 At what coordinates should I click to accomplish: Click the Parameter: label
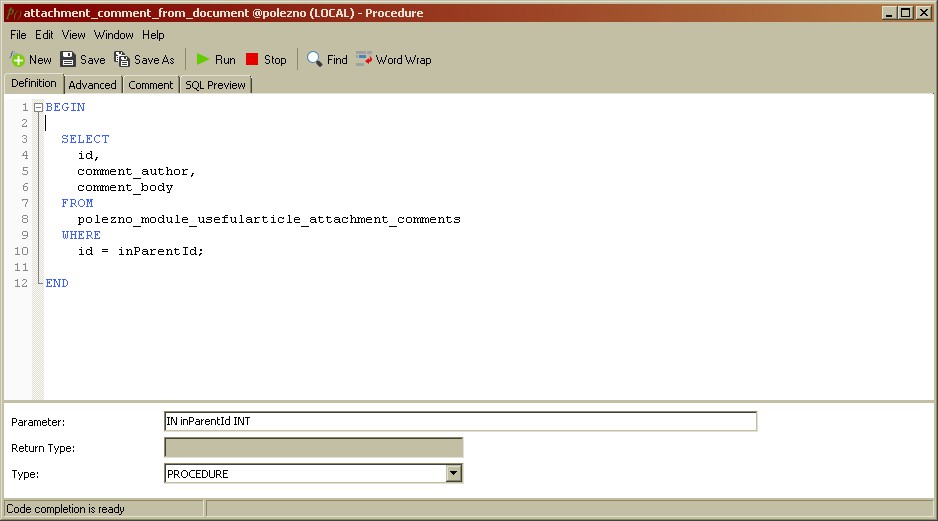coord(38,422)
